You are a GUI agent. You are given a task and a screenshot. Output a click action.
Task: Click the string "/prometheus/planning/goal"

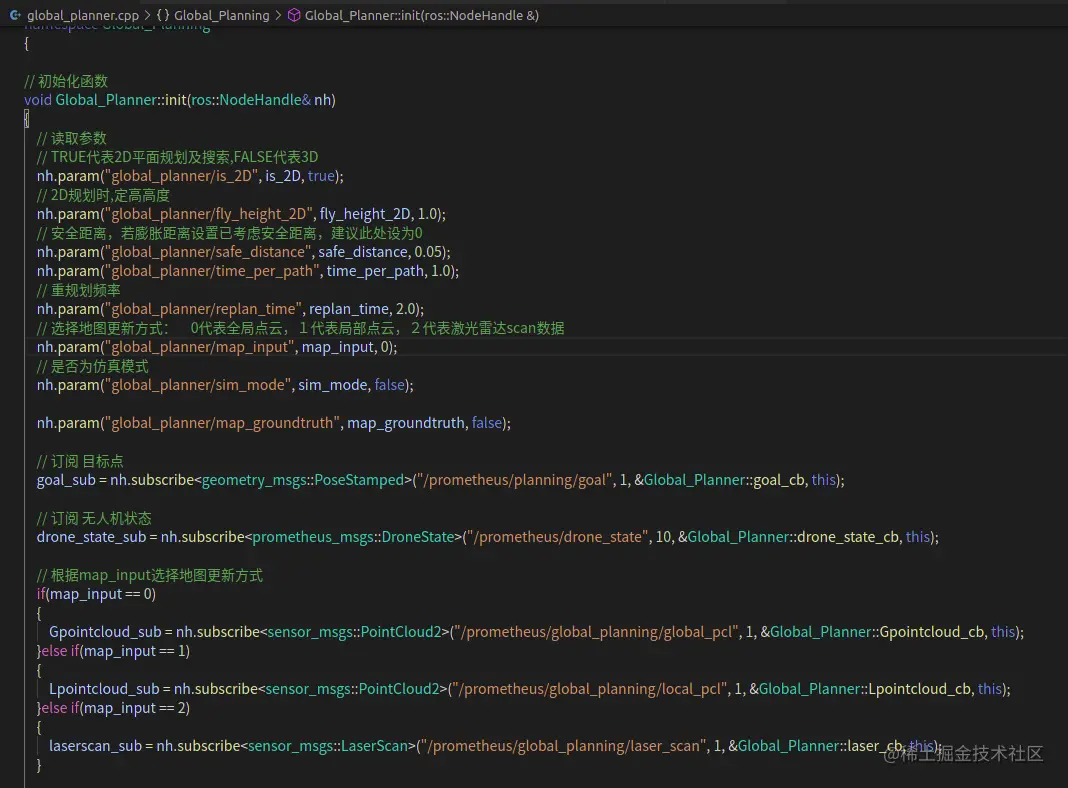tap(514, 480)
